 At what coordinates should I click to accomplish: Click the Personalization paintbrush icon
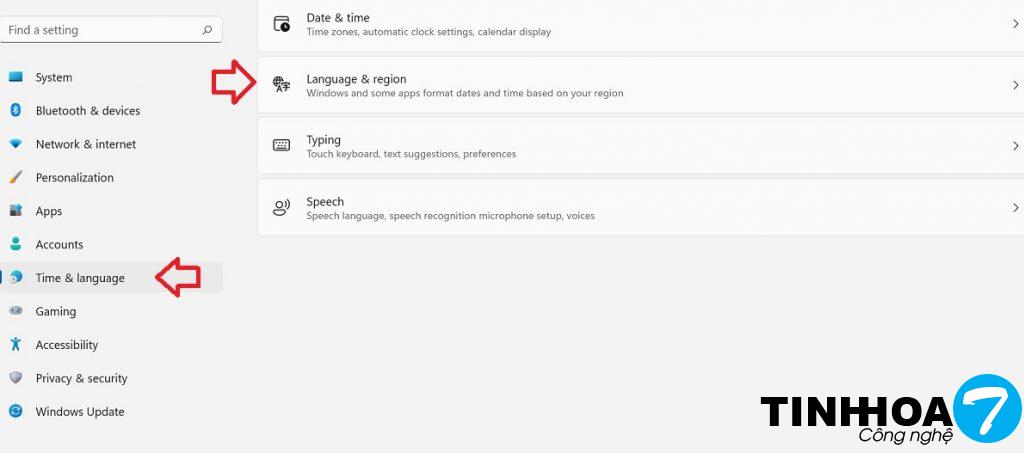[x=15, y=178]
